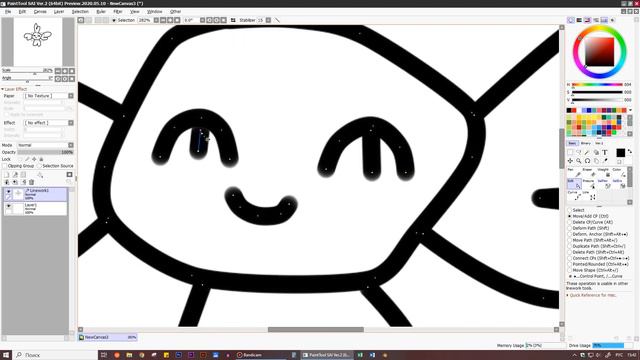Click the Hue slider bar
Image resolution: width=640 pixels, height=360 pixels.
pos(597,84)
